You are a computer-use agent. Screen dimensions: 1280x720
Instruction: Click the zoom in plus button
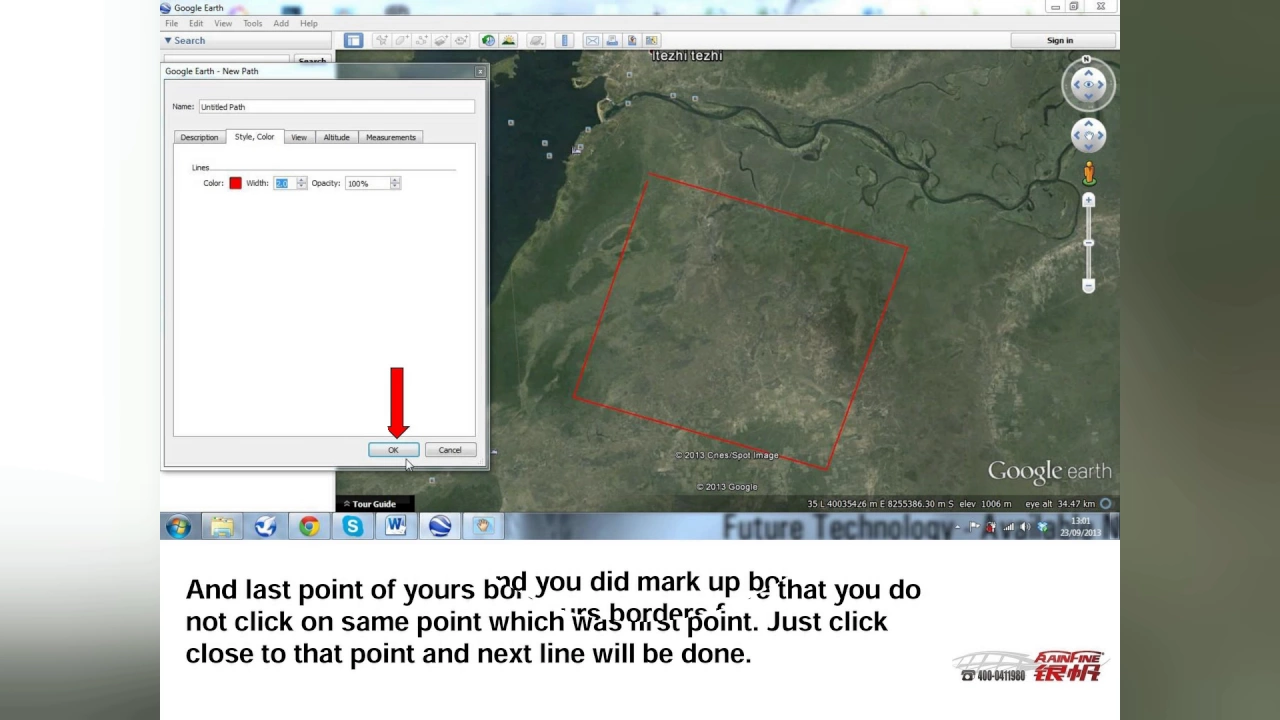click(1088, 200)
